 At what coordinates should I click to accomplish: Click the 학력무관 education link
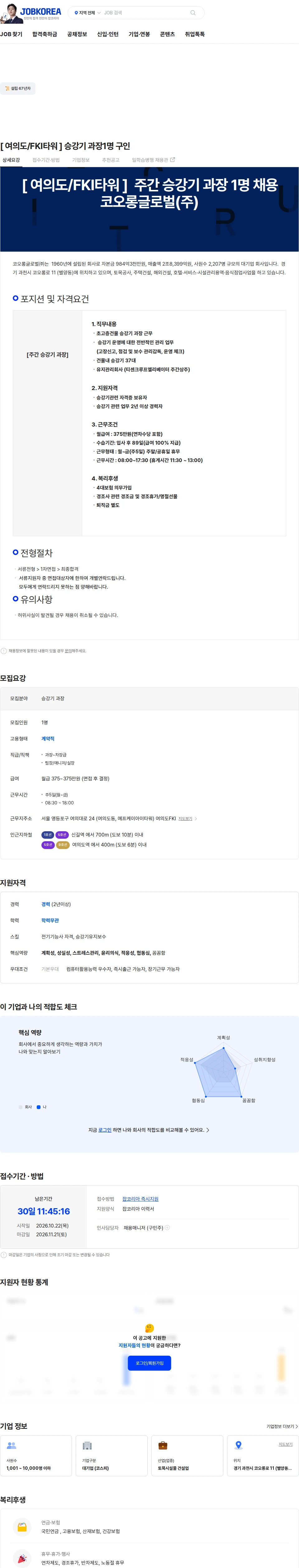(50, 920)
